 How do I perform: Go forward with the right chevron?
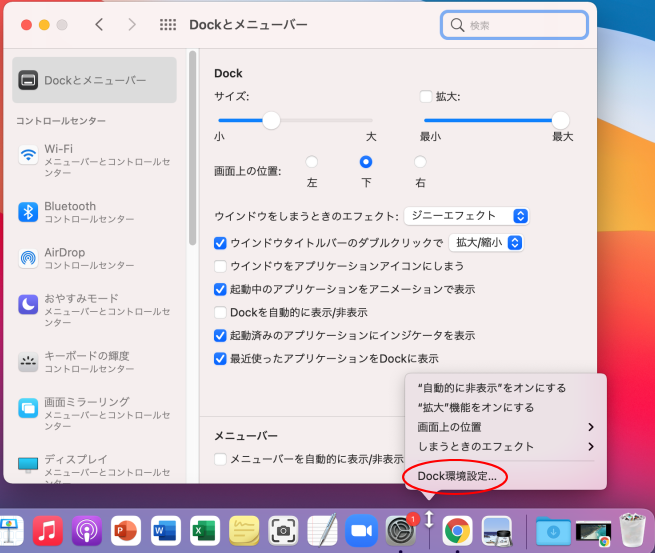click(x=132, y=25)
